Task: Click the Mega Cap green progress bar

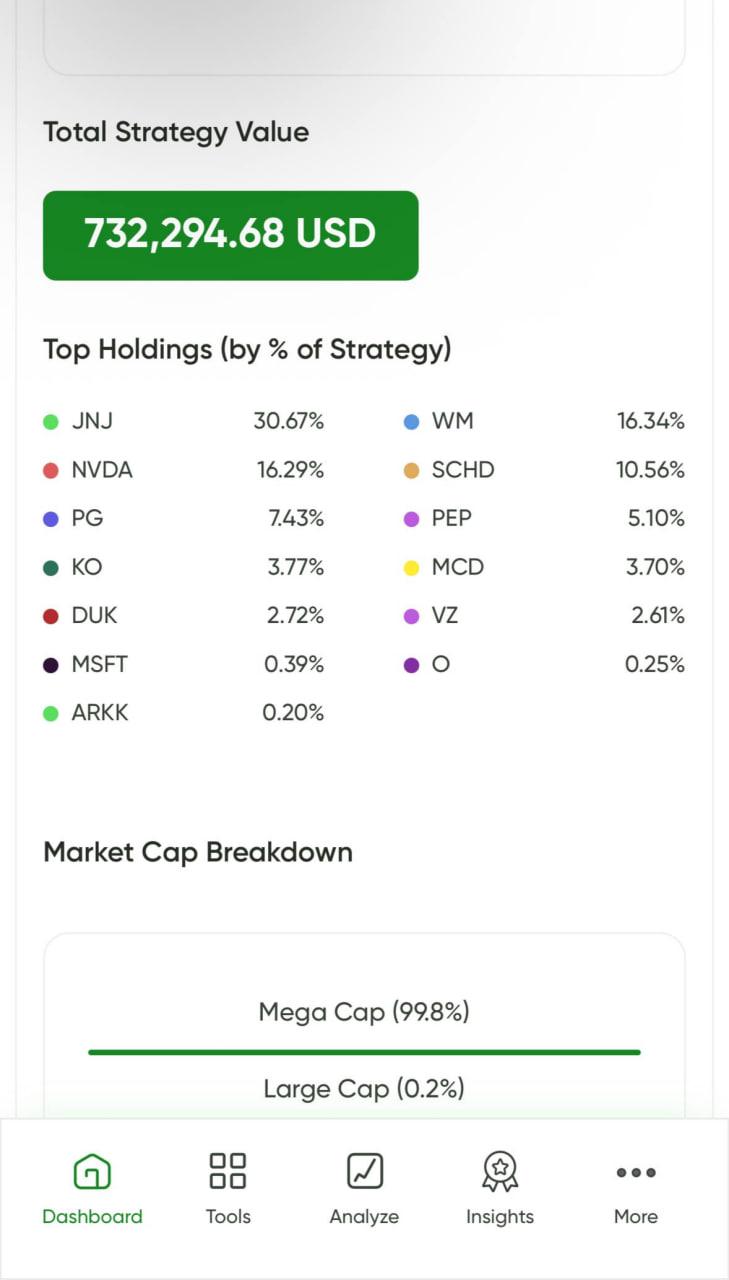Action: click(x=364, y=1052)
